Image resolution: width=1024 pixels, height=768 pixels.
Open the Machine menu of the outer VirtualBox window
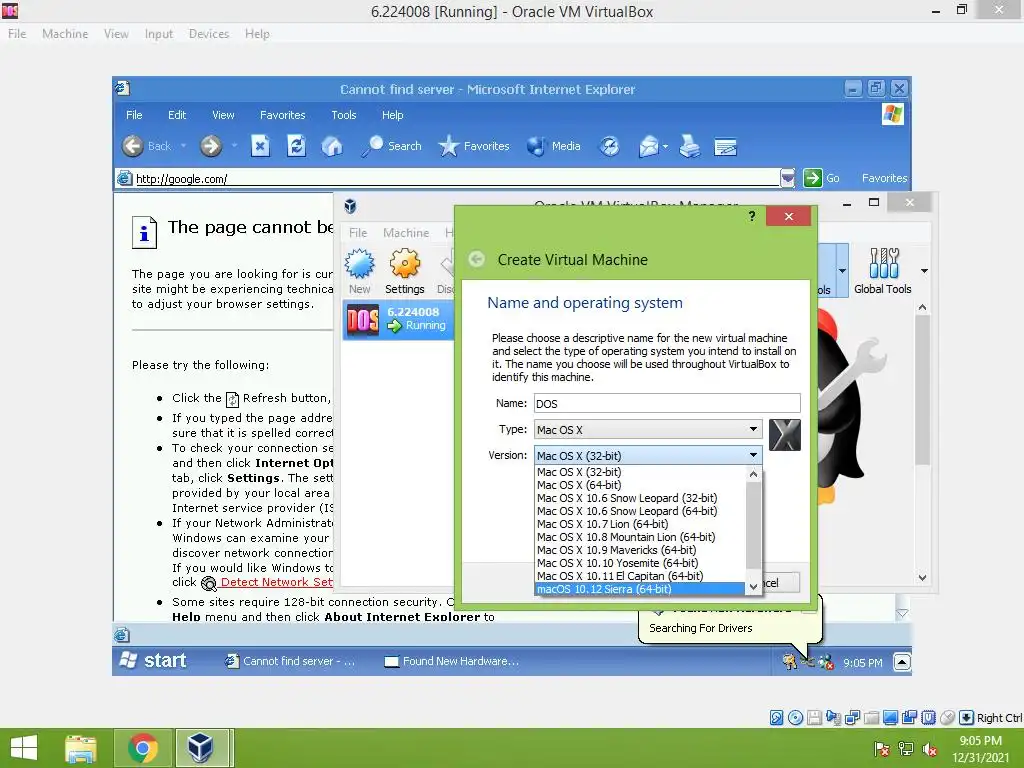coord(65,34)
